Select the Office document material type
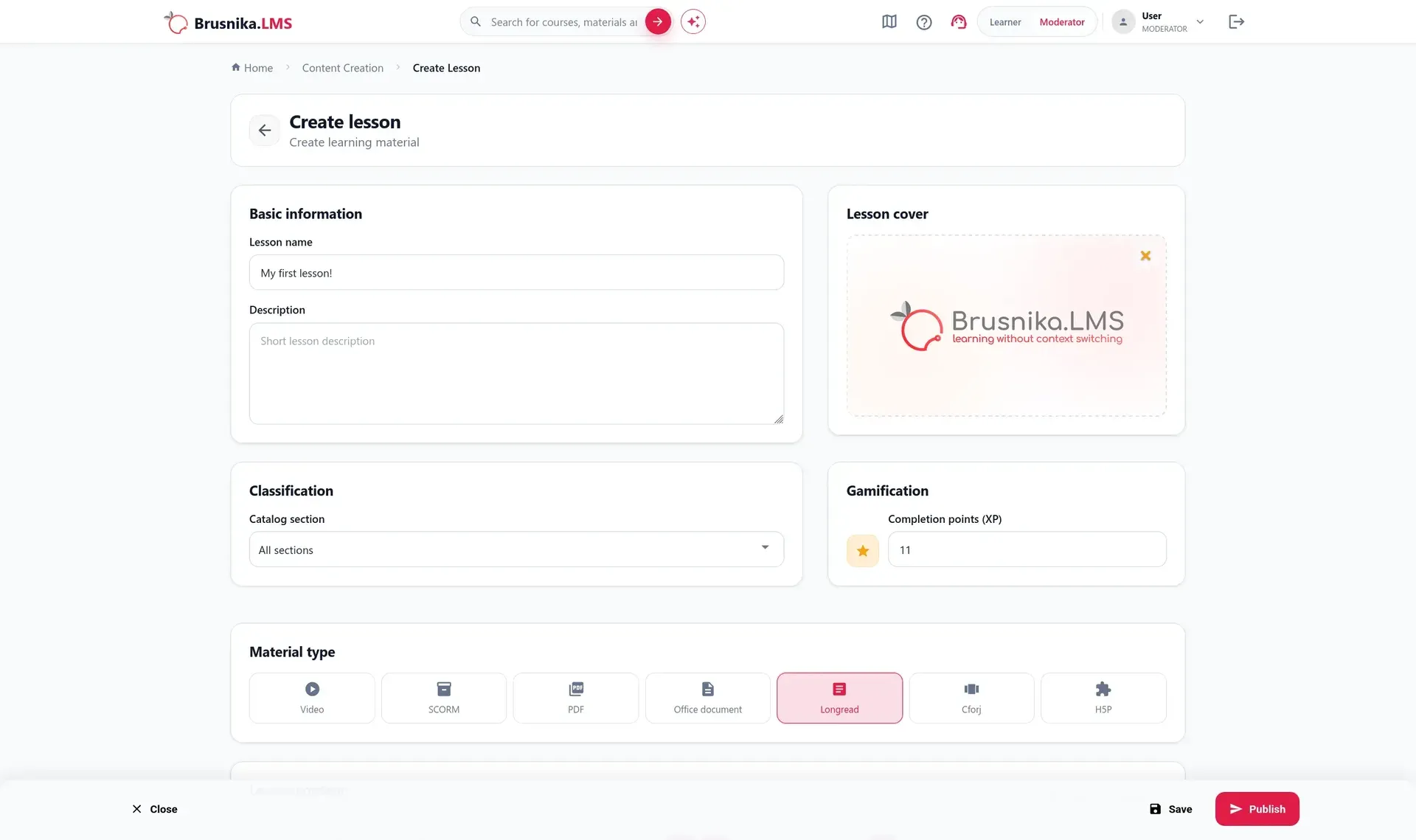This screenshot has width=1416, height=840. [708, 698]
